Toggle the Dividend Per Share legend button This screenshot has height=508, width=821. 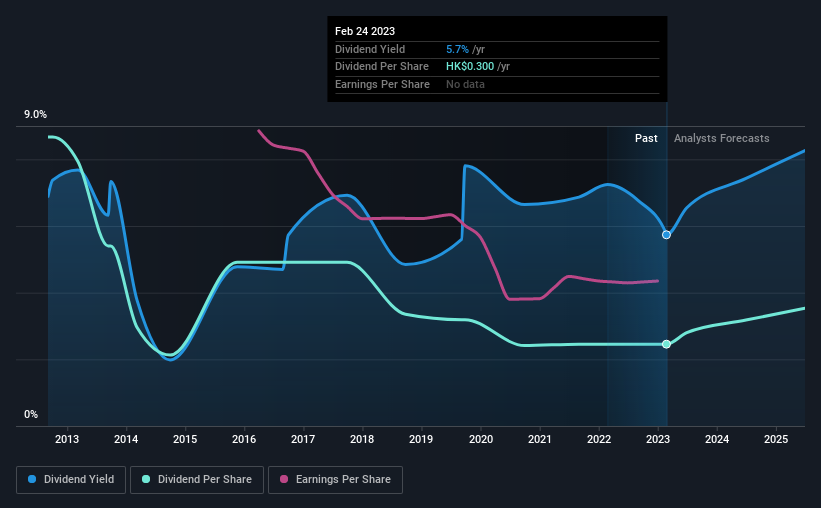(x=197, y=480)
